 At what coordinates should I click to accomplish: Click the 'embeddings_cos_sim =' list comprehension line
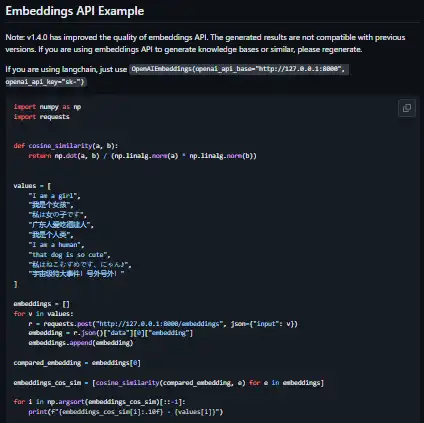tap(169, 383)
